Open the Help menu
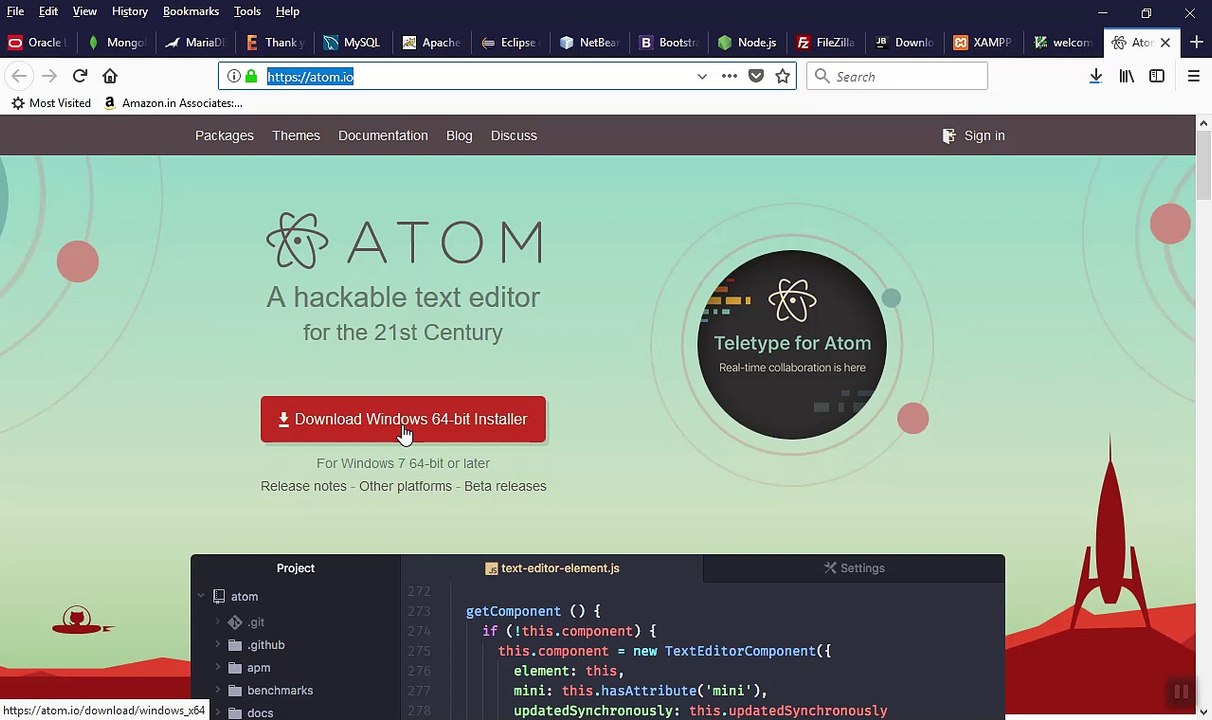This screenshot has width=1212, height=720. tap(287, 11)
